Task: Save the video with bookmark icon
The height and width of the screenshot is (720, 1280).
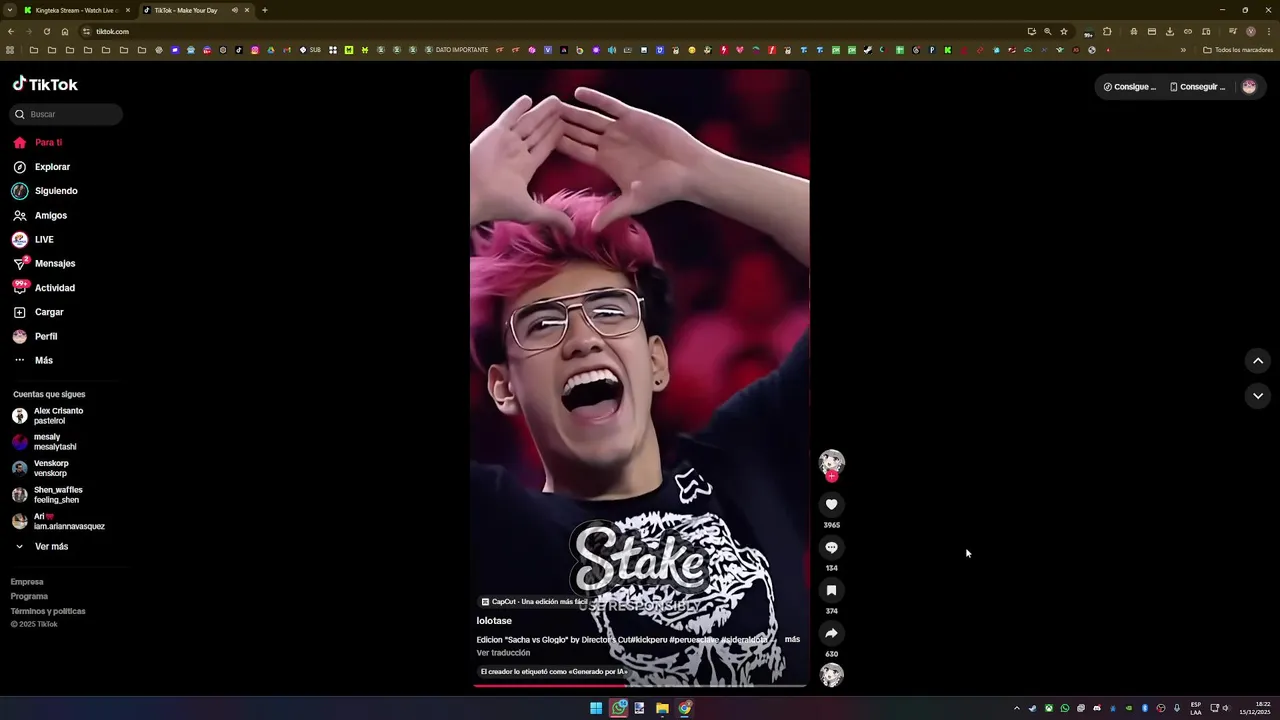Action: pos(831,590)
